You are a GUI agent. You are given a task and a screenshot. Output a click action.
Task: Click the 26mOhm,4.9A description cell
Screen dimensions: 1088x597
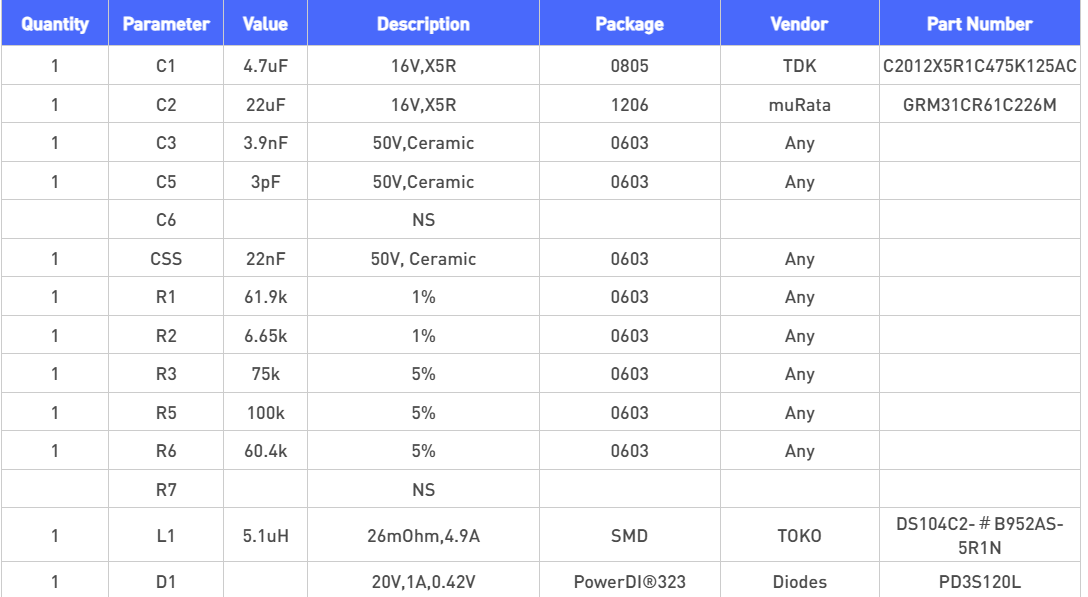(x=423, y=536)
